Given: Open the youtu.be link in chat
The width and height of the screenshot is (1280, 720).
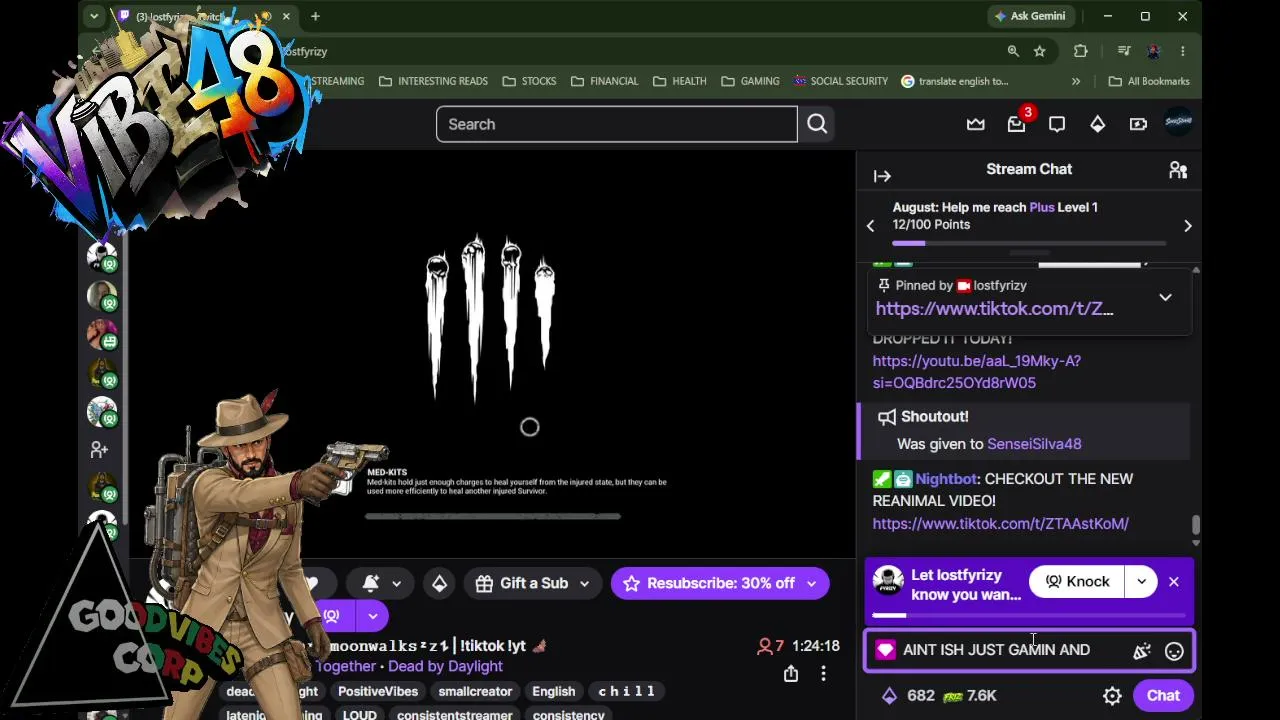Looking at the screenshot, I should (x=976, y=372).
